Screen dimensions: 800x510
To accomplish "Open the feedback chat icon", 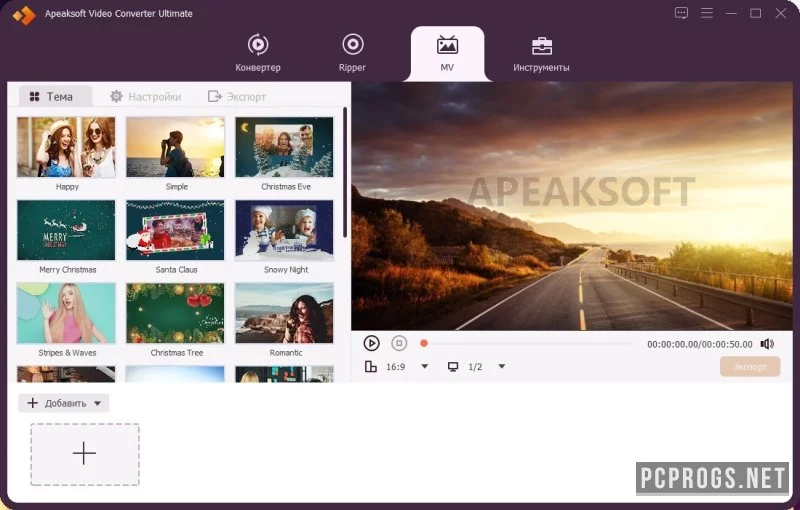I will pyautogui.click(x=681, y=13).
